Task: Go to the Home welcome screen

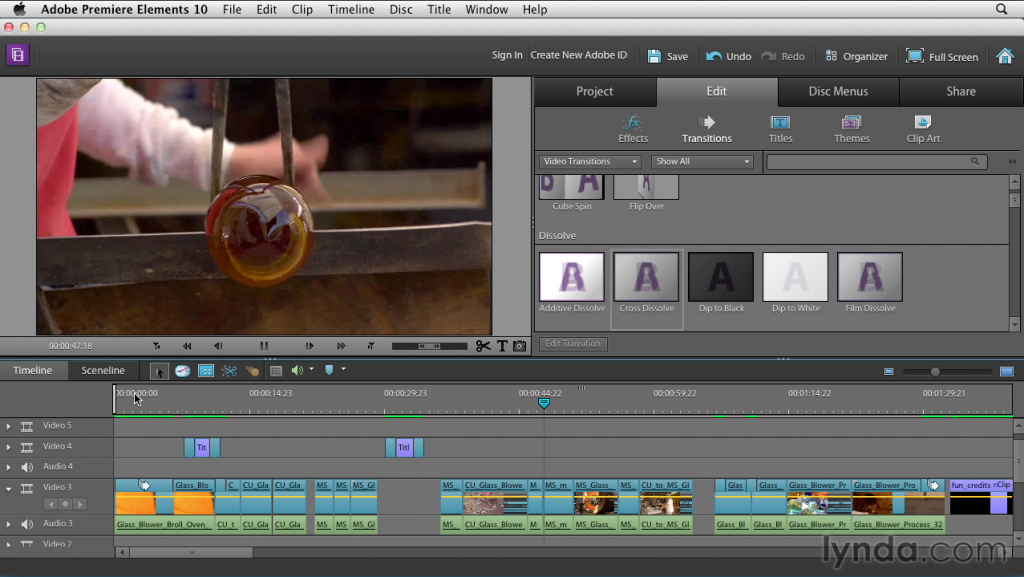Action: pos(1004,56)
